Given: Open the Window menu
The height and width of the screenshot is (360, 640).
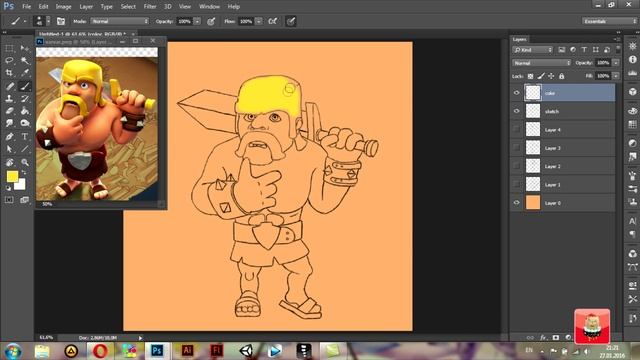Looking at the screenshot, I should click(x=209, y=7).
